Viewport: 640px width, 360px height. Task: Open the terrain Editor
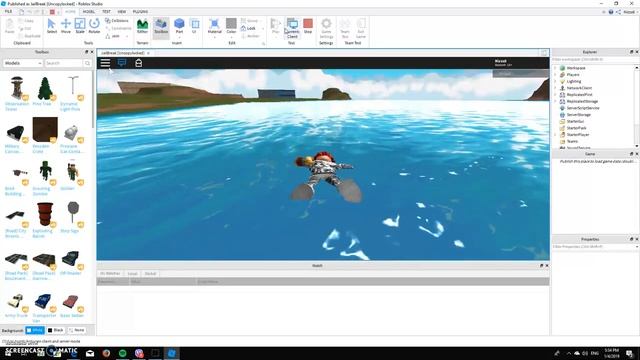pos(142,26)
